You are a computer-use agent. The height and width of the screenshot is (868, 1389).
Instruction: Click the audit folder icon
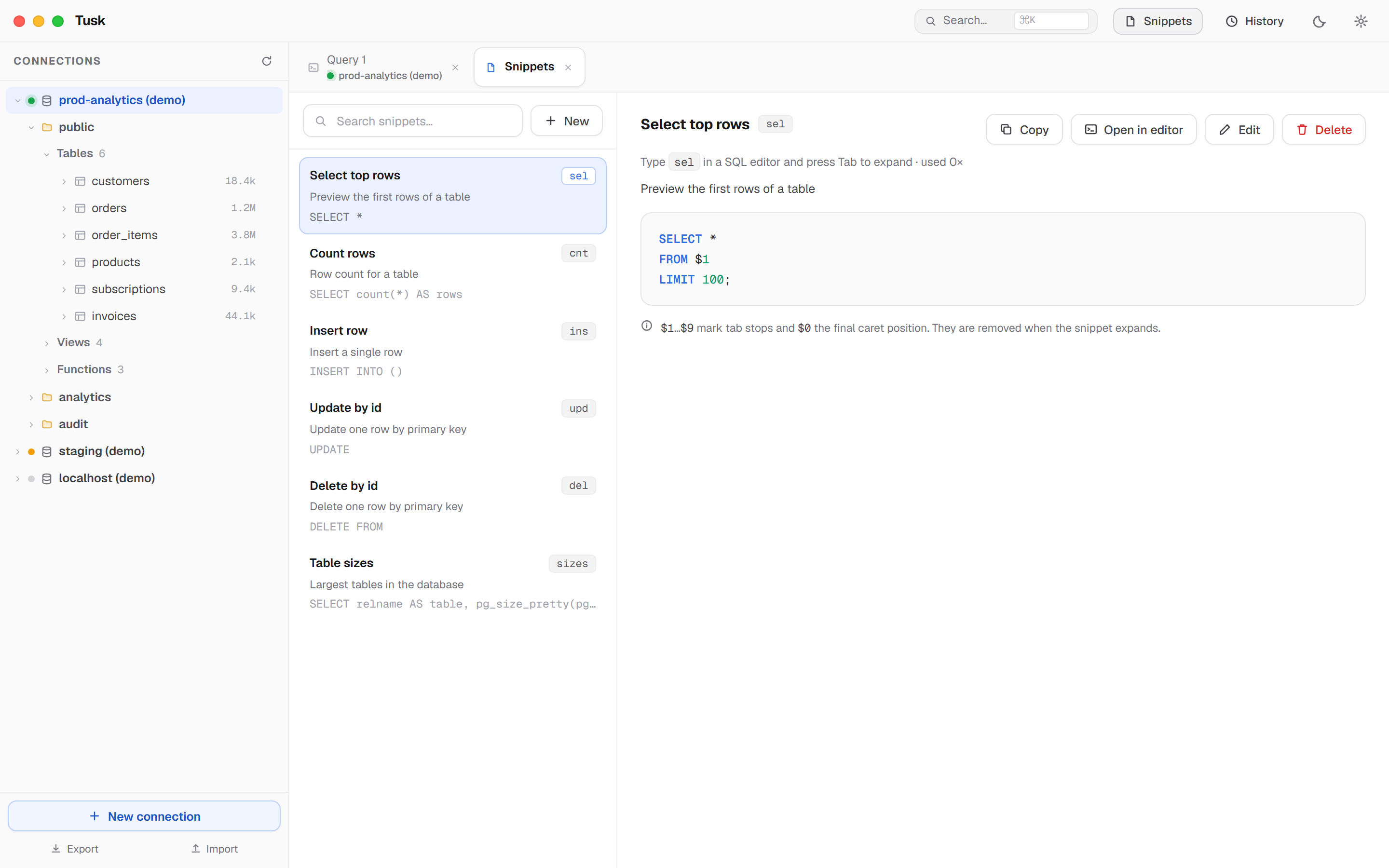click(x=47, y=424)
